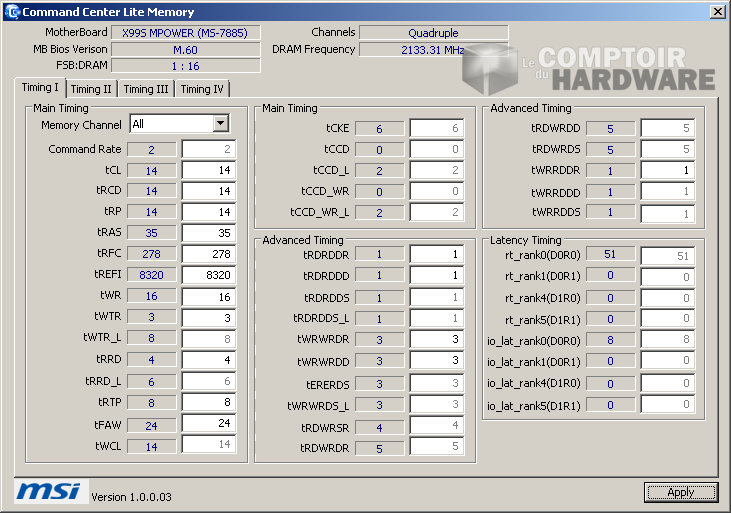Focus the tREFI input field
The height and width of the screenshot is (513, 731).
[x=209, y=275]
